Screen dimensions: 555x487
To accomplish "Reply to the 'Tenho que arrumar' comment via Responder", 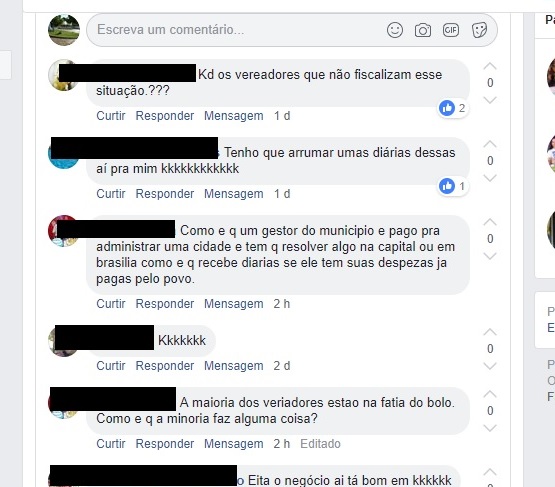I will (x=165, y=194).
